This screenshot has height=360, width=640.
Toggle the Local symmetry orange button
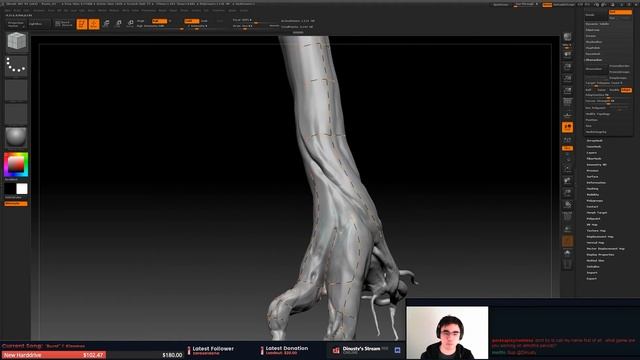(x=567, y=127)
